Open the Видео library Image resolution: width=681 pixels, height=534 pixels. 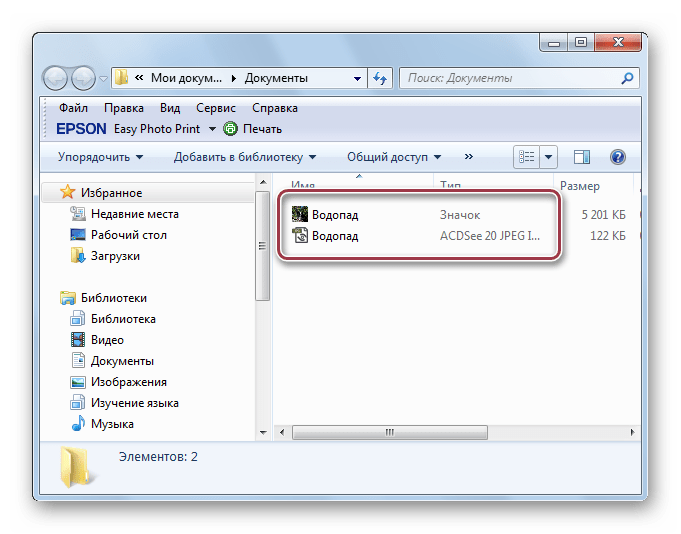(107, 340)
